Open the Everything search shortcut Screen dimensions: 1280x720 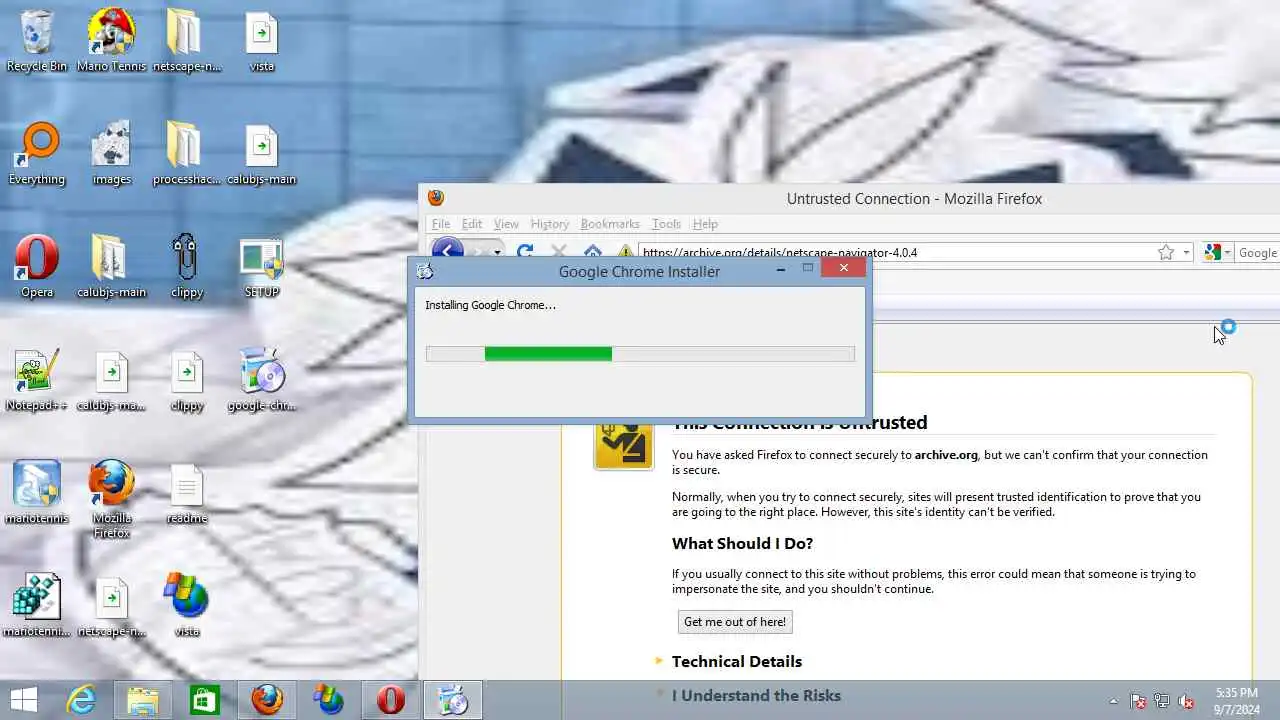[37, 153]
